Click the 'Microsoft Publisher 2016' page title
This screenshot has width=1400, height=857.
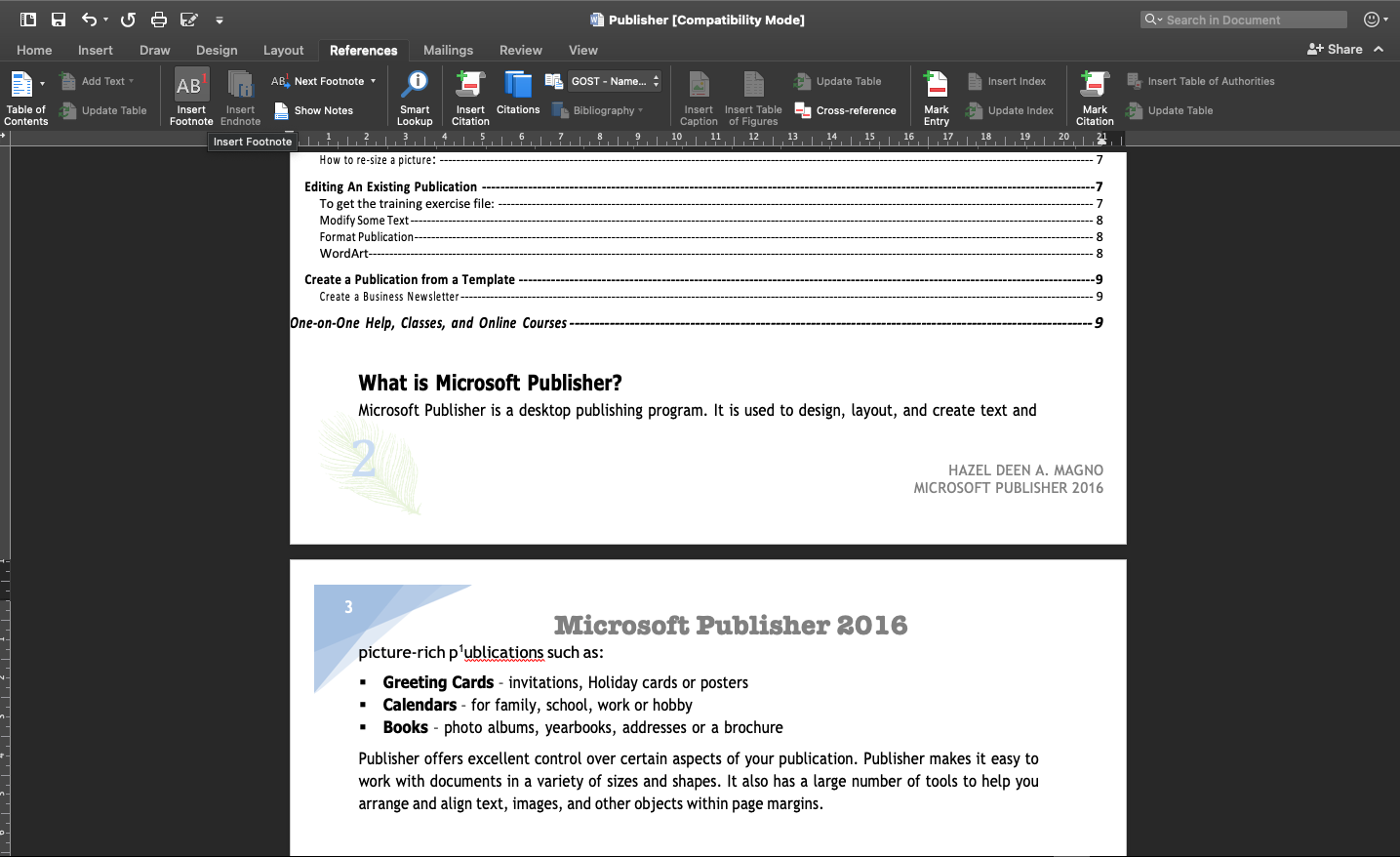pyautogui.click(x=731, y=625)
